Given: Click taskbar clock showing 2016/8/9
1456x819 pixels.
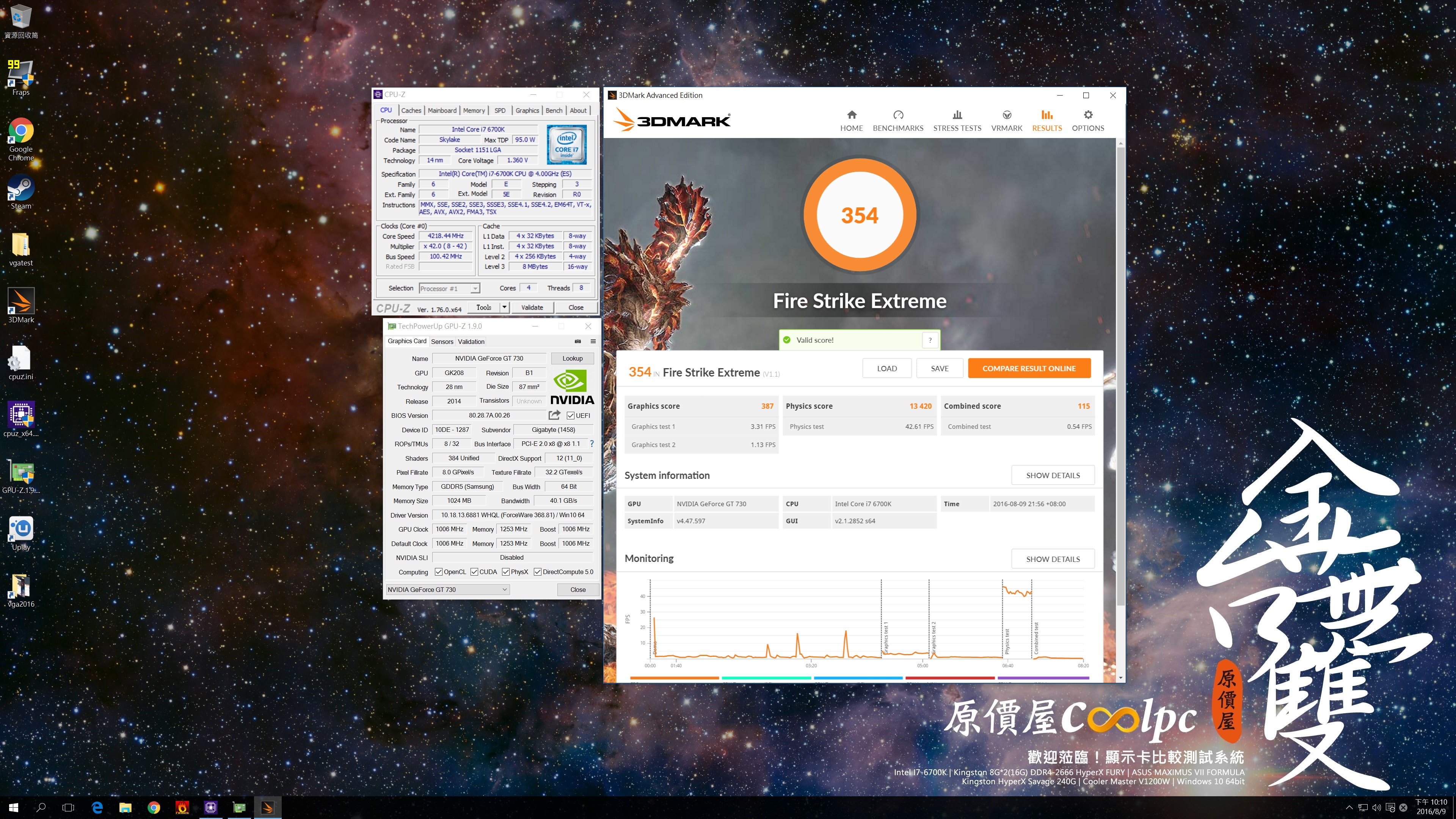Looking at the screenshot, I should click(1431, 807).
